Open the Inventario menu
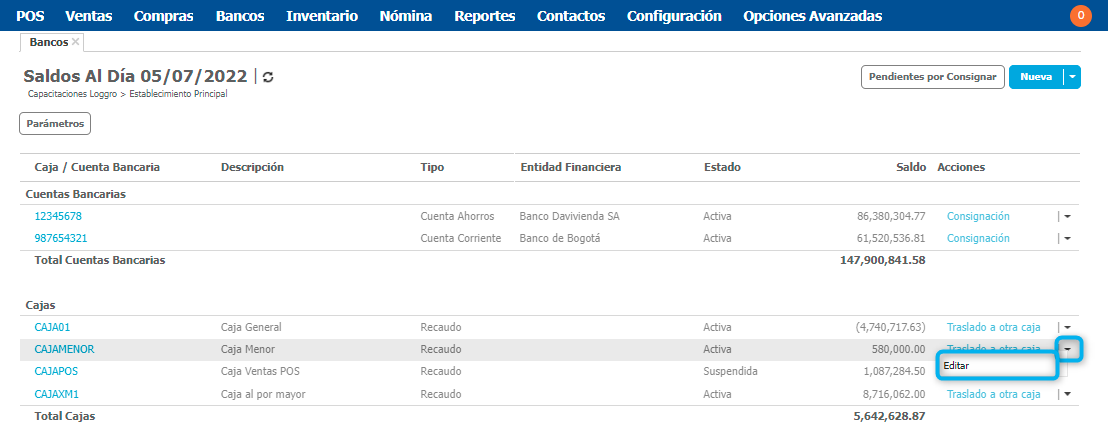Viewport: 1108px width, 436px height. pyautogui.click(x=322, y=16)
